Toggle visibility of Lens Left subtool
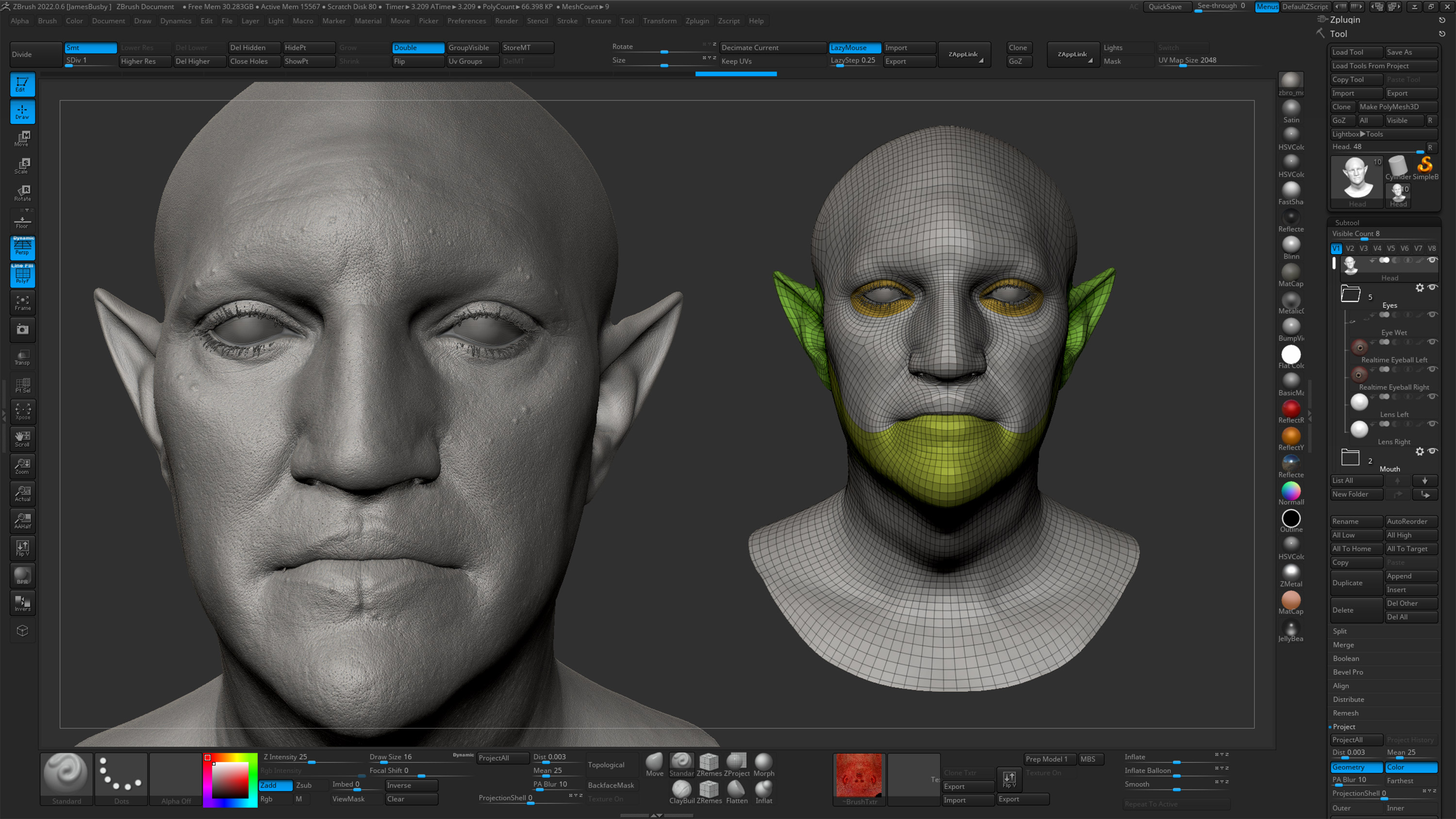1456x819 pixels. point(1432,424)
